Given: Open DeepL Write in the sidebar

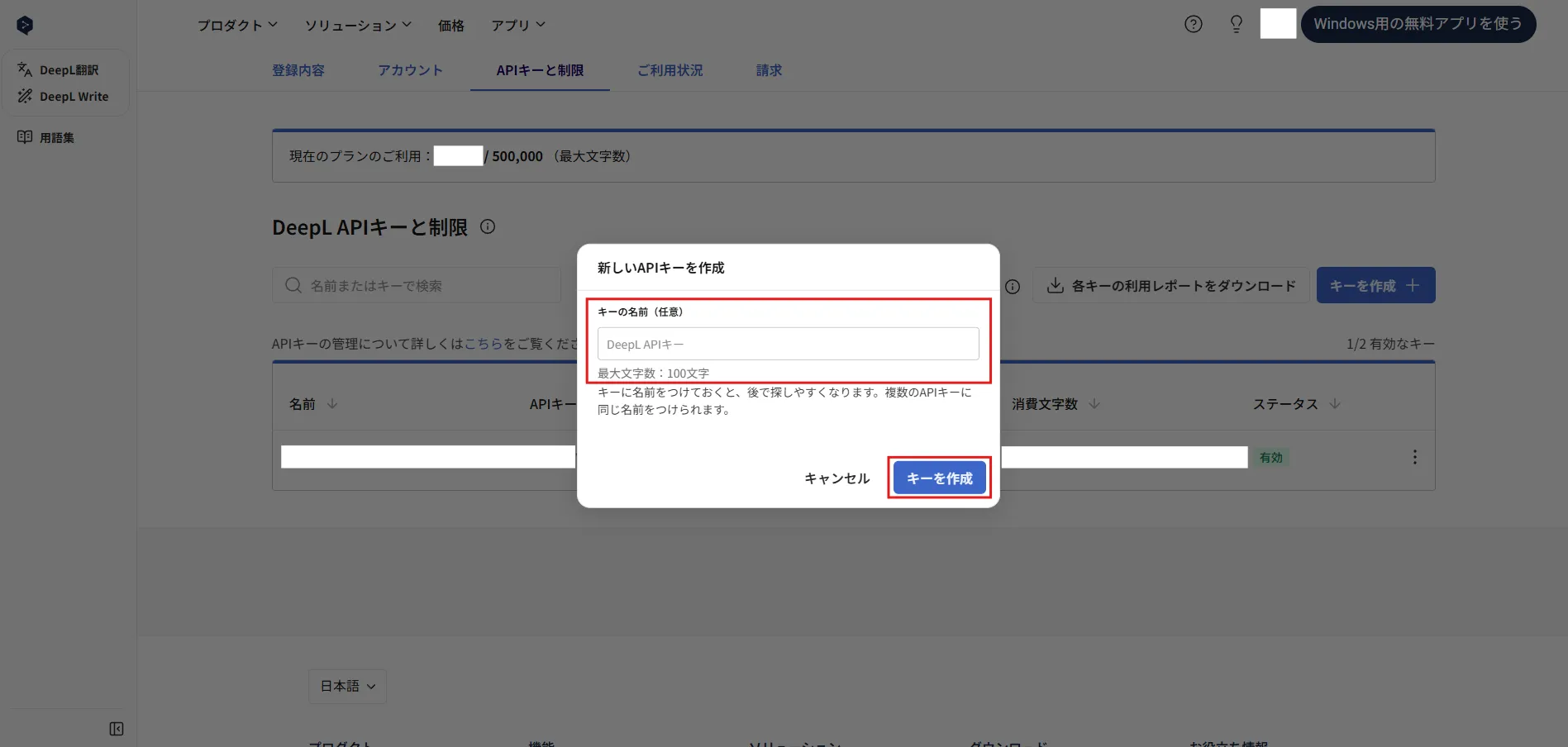Looking at the screenshot, I should [x=64, y=97].
